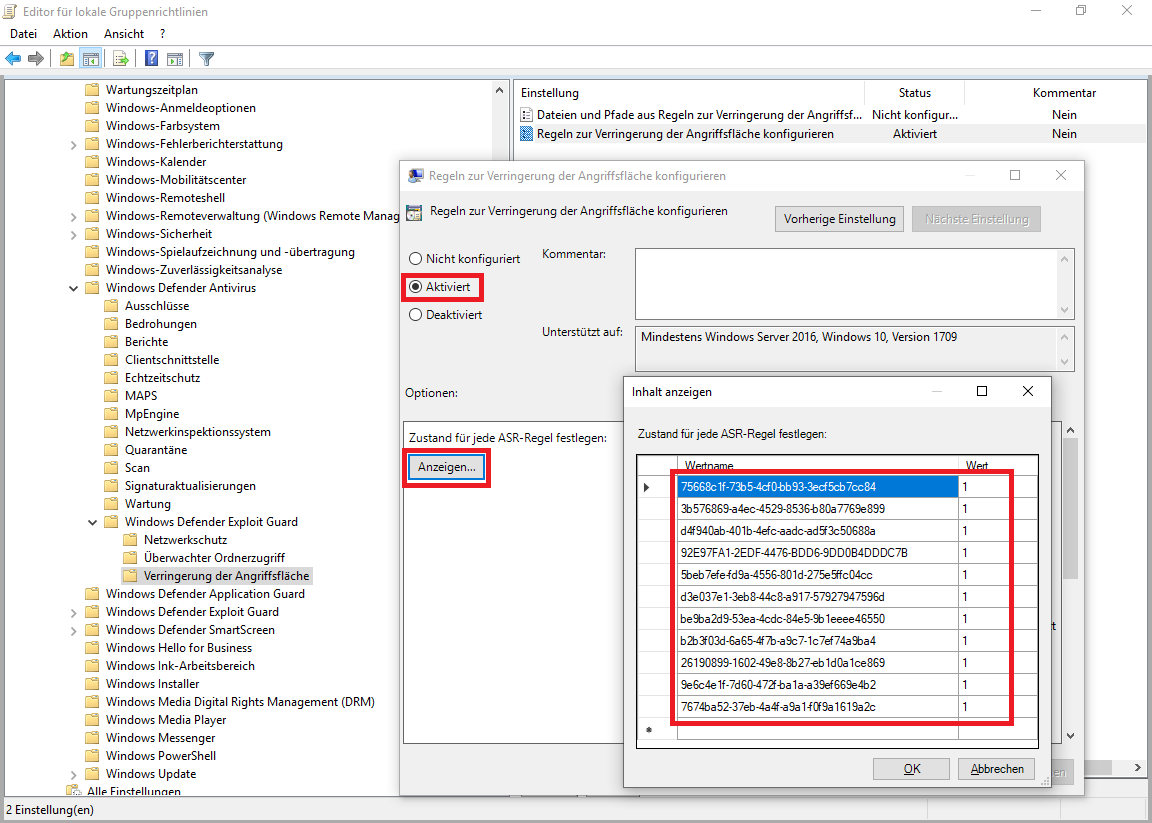
Task: Click the folder up-one-level toolbar icon
Action: point(67,59)
